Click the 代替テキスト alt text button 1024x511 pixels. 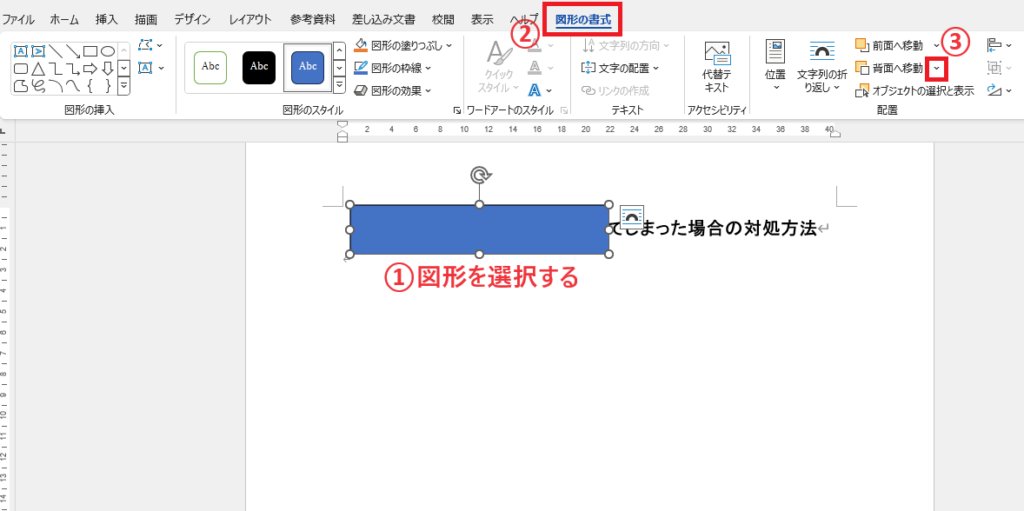[716, 67]
